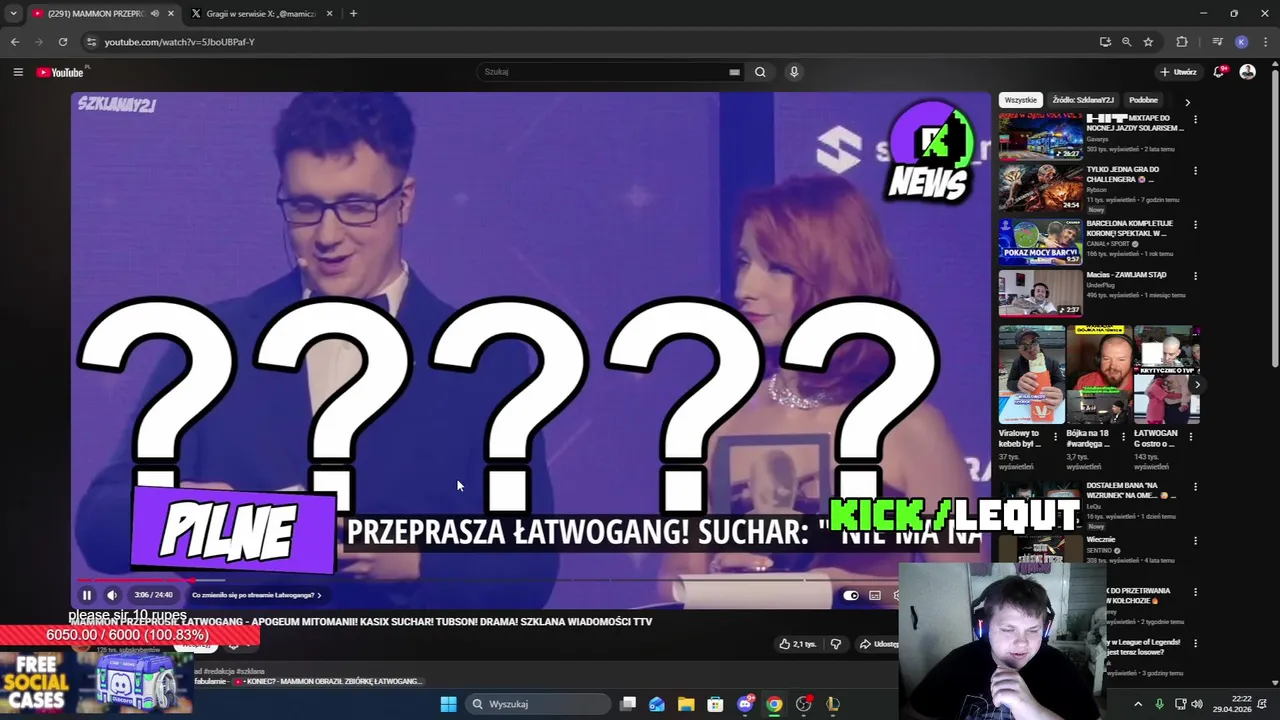Open the tab search dropdown arrow
Screen dimensions: 1280x720
tap(13, 14)
